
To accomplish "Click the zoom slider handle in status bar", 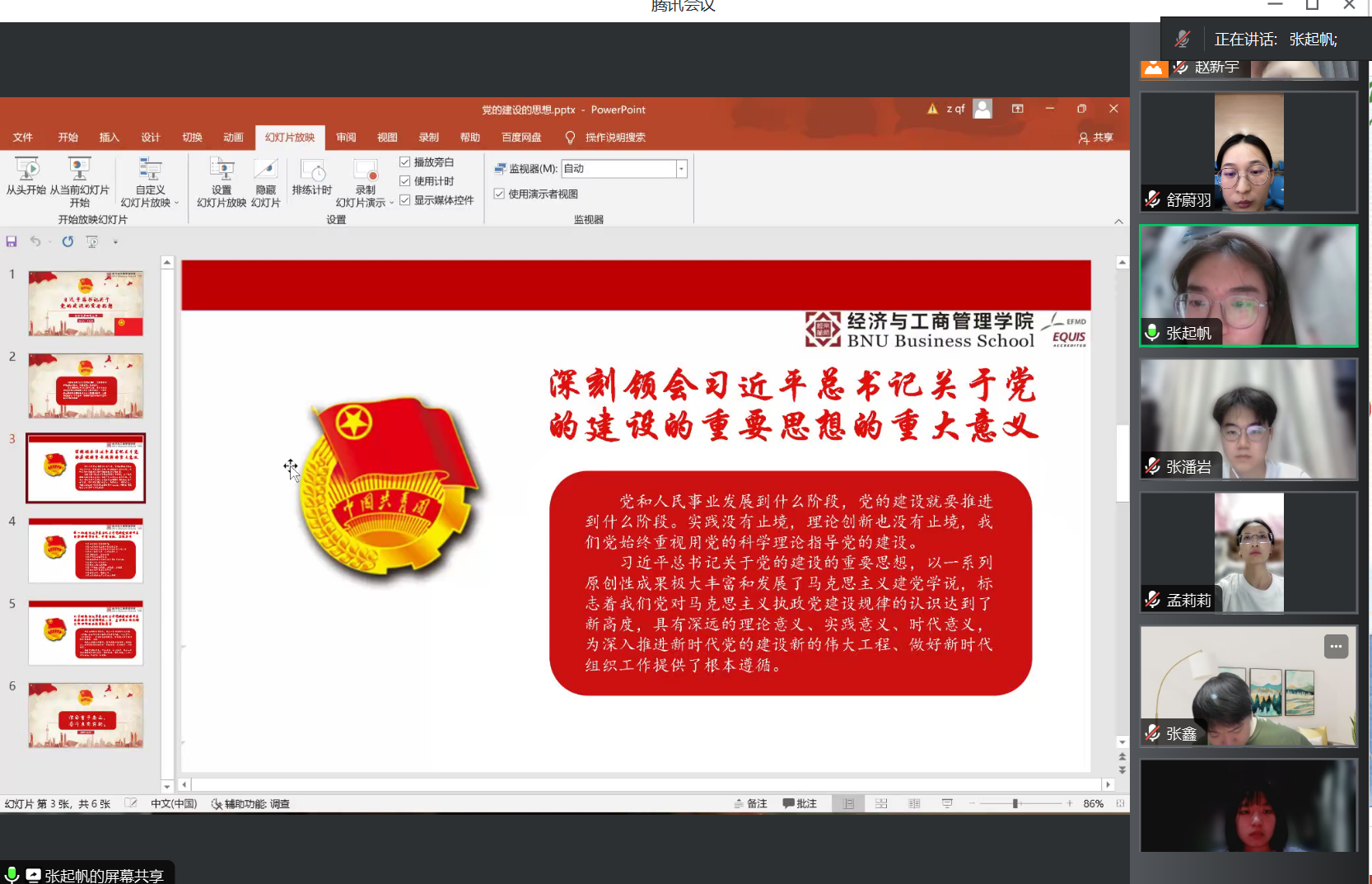I will click(x=1015, y=803).
